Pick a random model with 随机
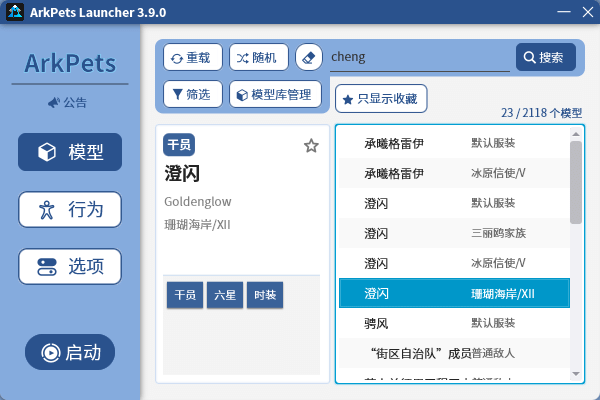Viewport: 600px width, 400px height. [x=259, y=58]
